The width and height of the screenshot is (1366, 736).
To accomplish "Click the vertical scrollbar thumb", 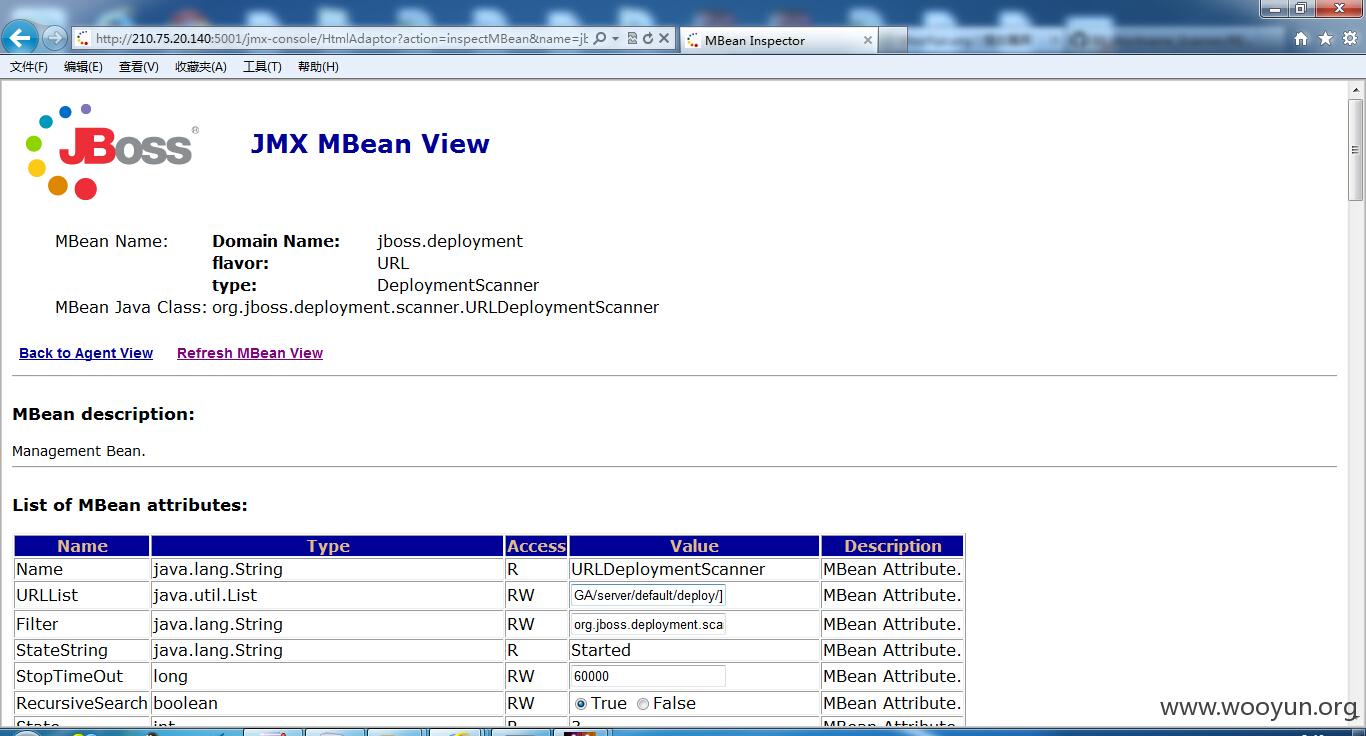I will [1356, 150].
